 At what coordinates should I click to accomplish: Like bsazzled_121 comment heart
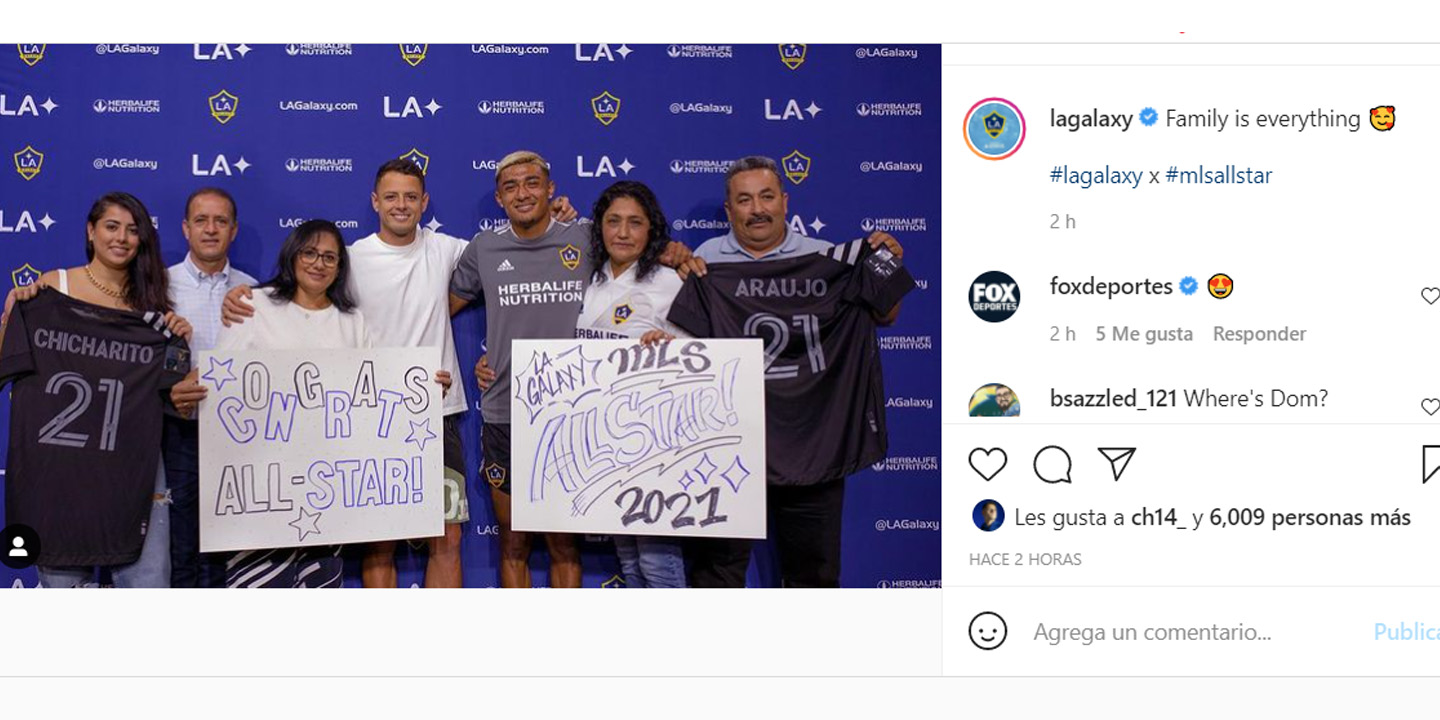tap(1430, 406)
